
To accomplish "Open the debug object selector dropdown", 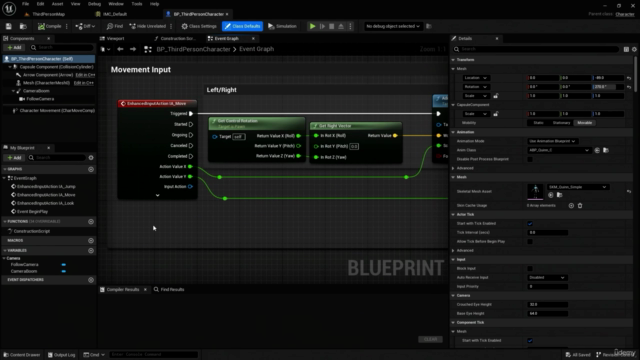I will [x=392, y=26].
